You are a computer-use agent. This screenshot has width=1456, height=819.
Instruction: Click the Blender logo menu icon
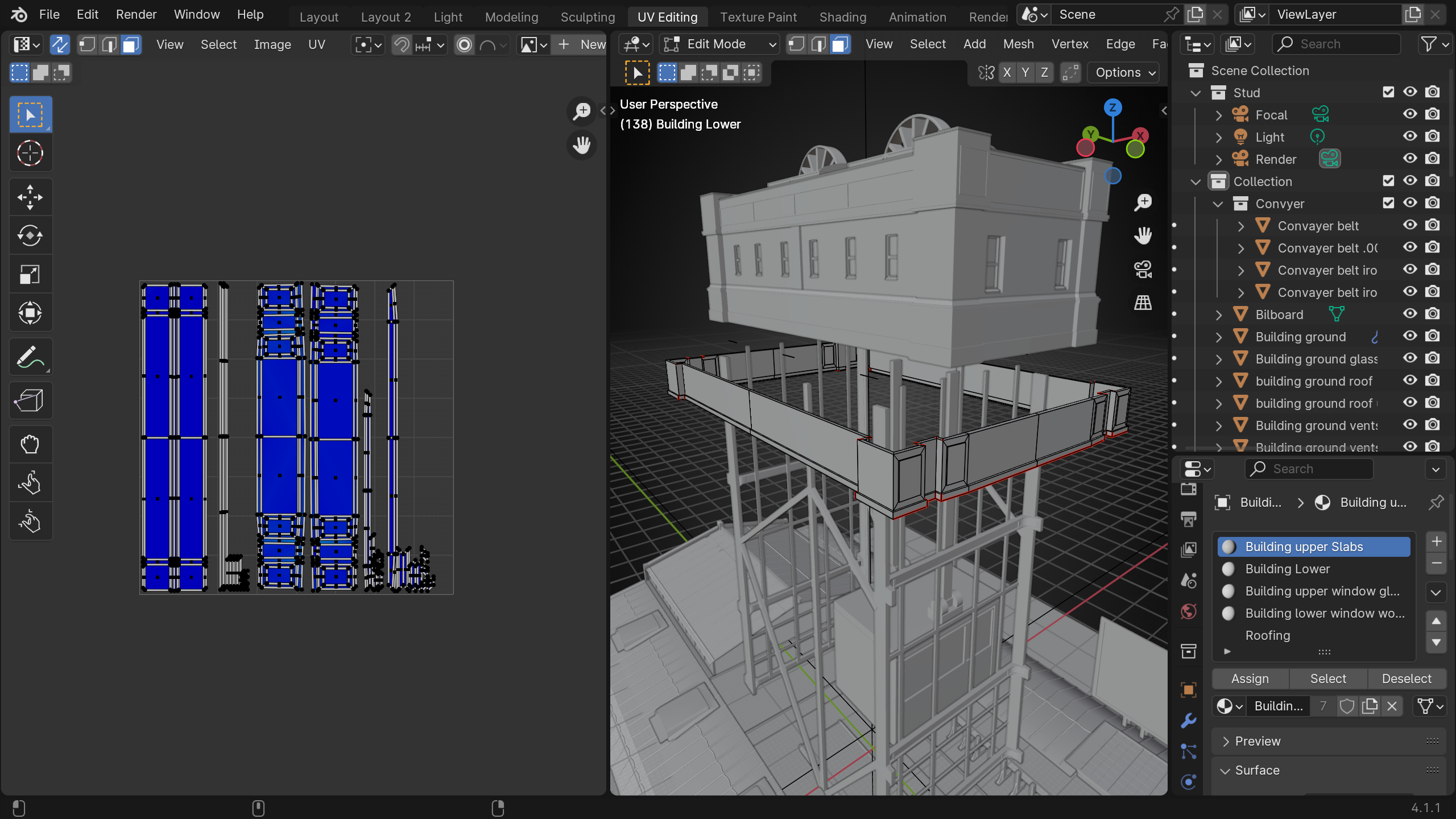(19, 15)
